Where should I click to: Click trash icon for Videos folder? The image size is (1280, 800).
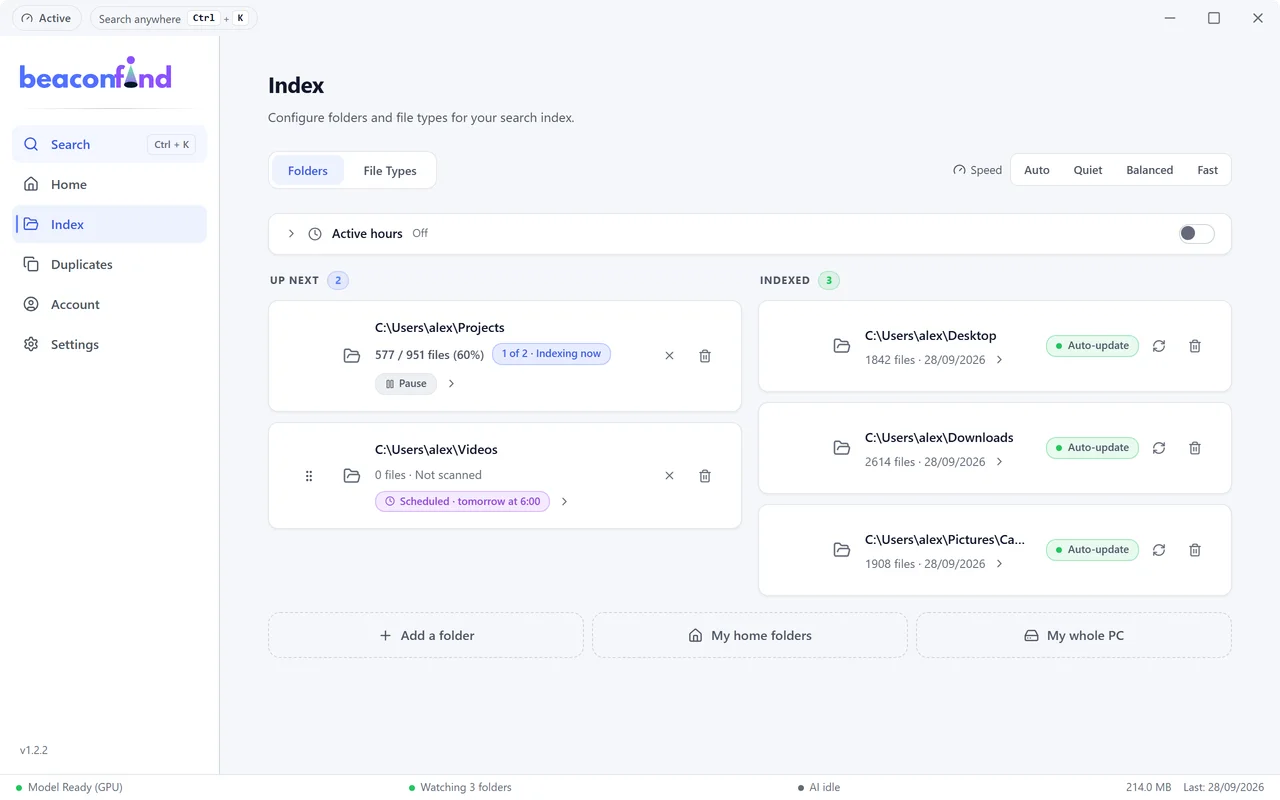tap(705, 476)
